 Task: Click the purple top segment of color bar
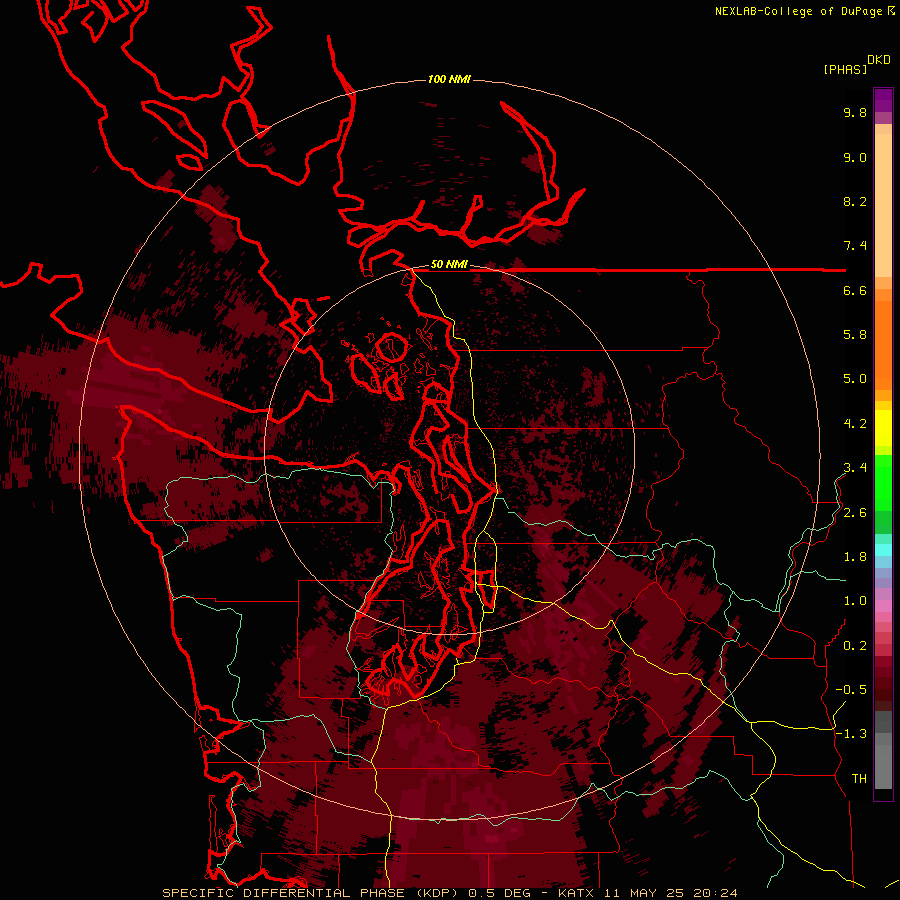pos(883,100)
